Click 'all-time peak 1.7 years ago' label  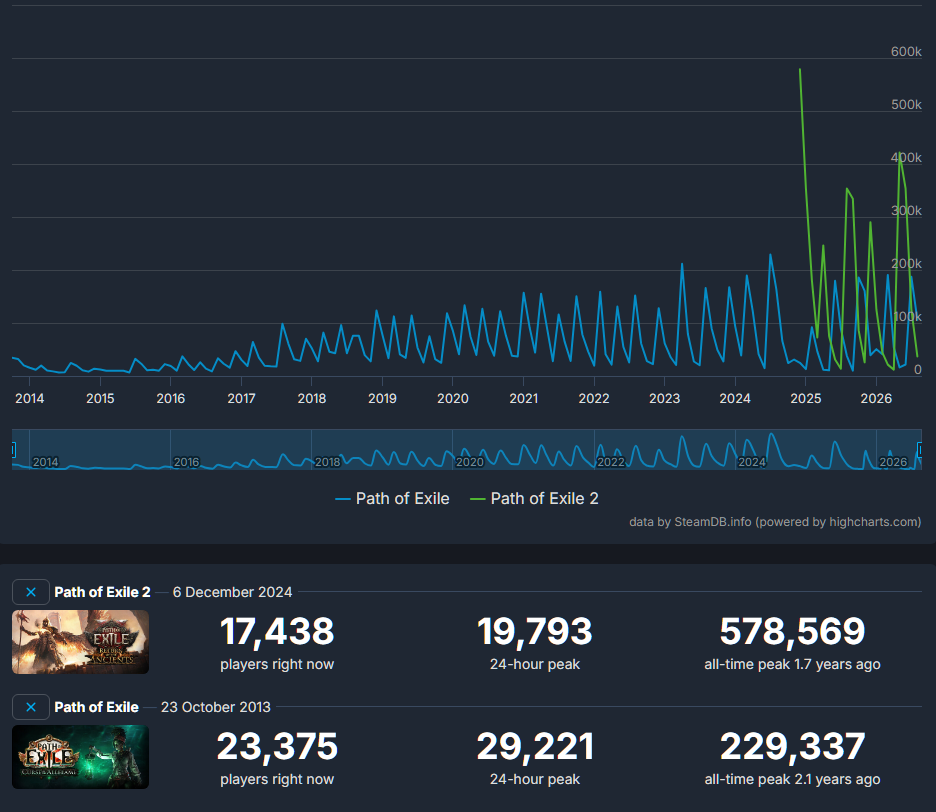[x=792, y=665]
